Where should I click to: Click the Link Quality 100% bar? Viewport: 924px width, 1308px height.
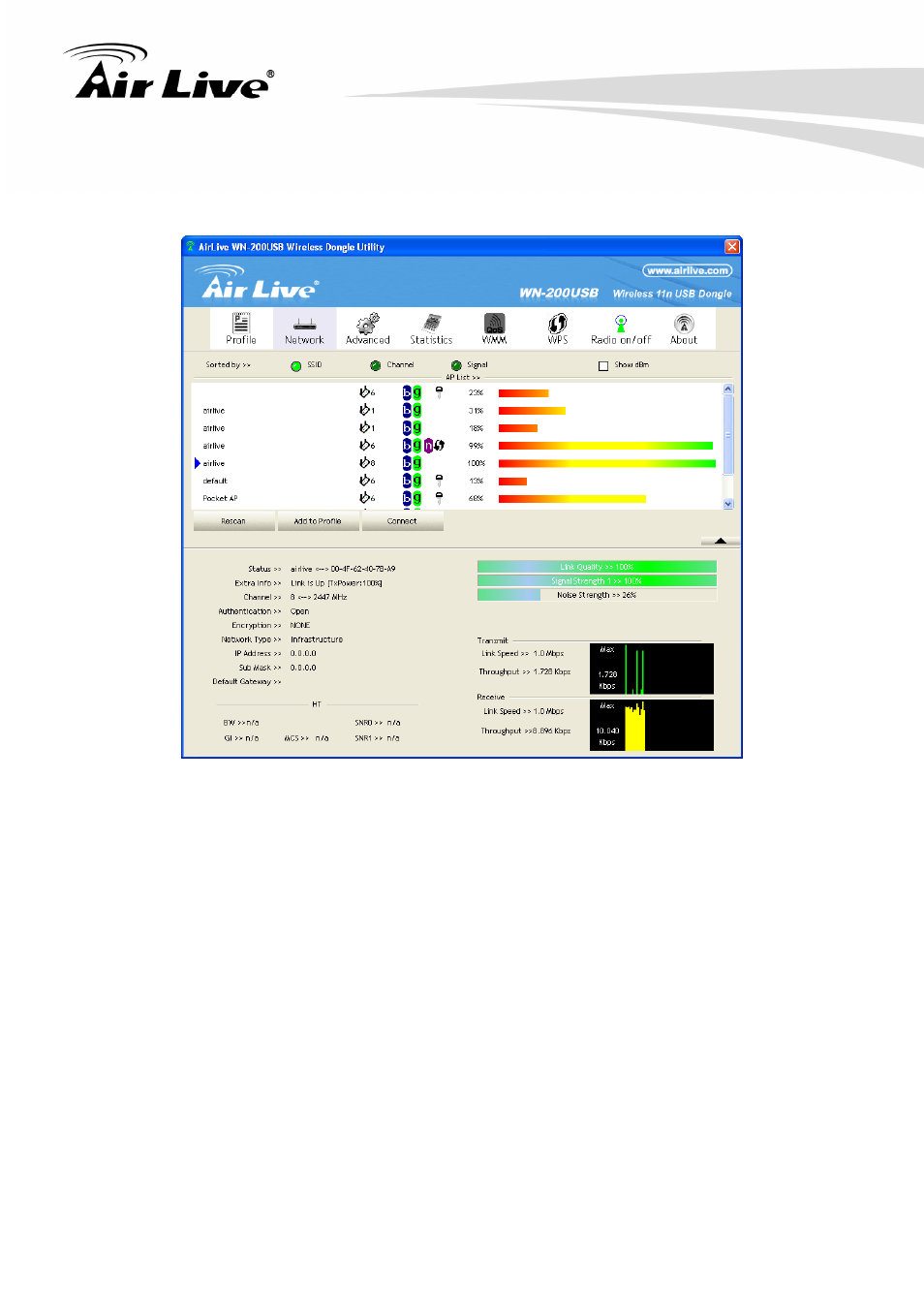pos(597,567)
